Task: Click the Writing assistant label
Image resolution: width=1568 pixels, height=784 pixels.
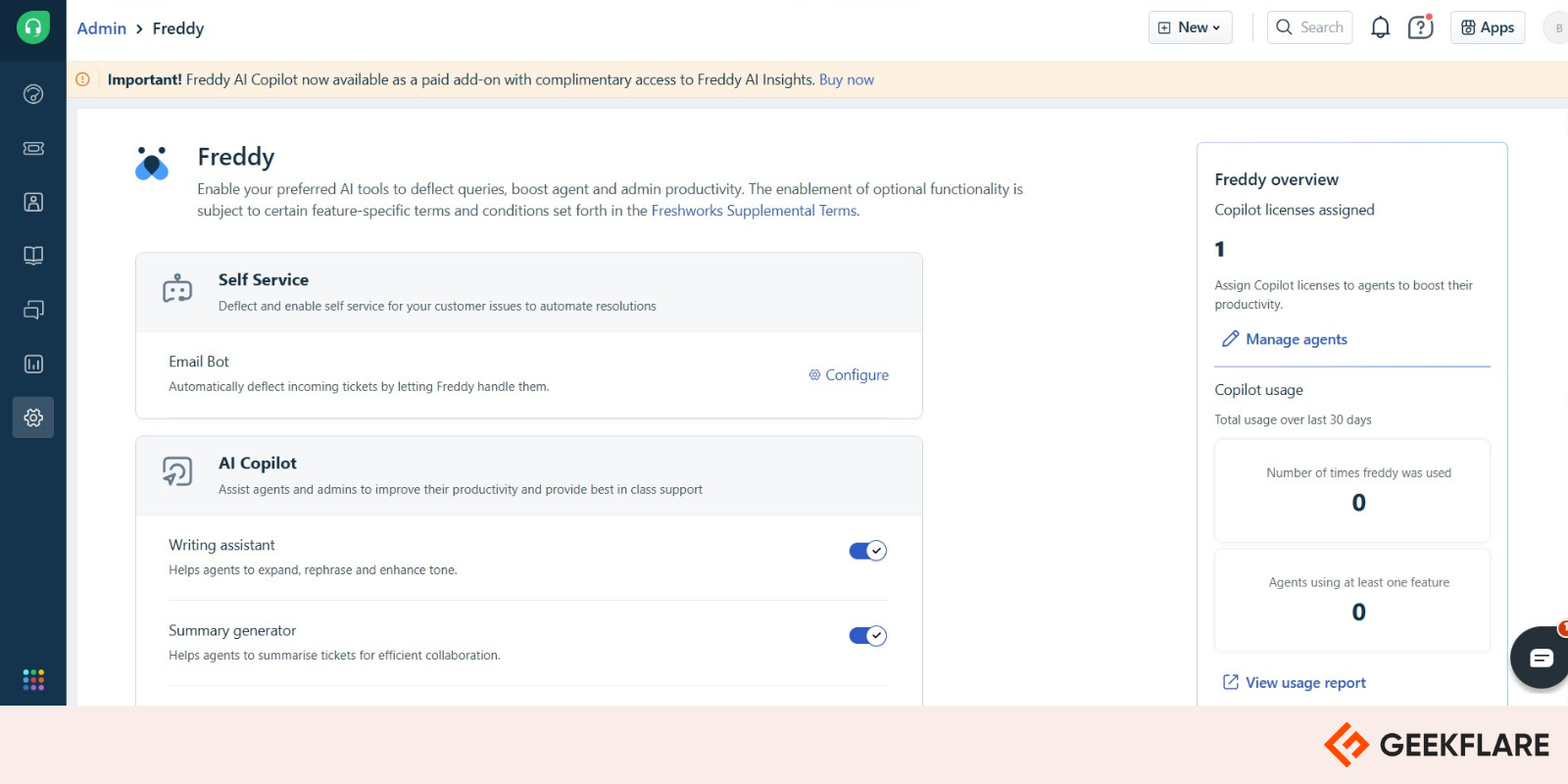Action: point(221,545)
